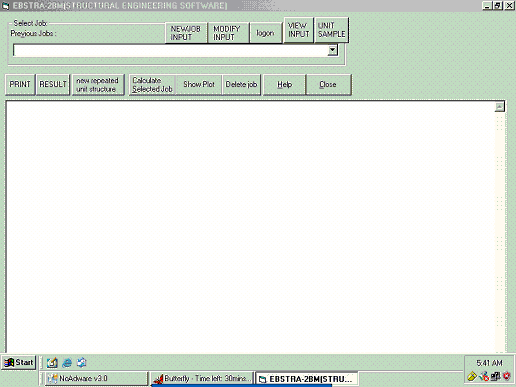Expand the Previous Jobs dropdown arrow
Image resolution: width=516 pixels, height=387 pixels.
pyautogui.click(x=332, y=50)
